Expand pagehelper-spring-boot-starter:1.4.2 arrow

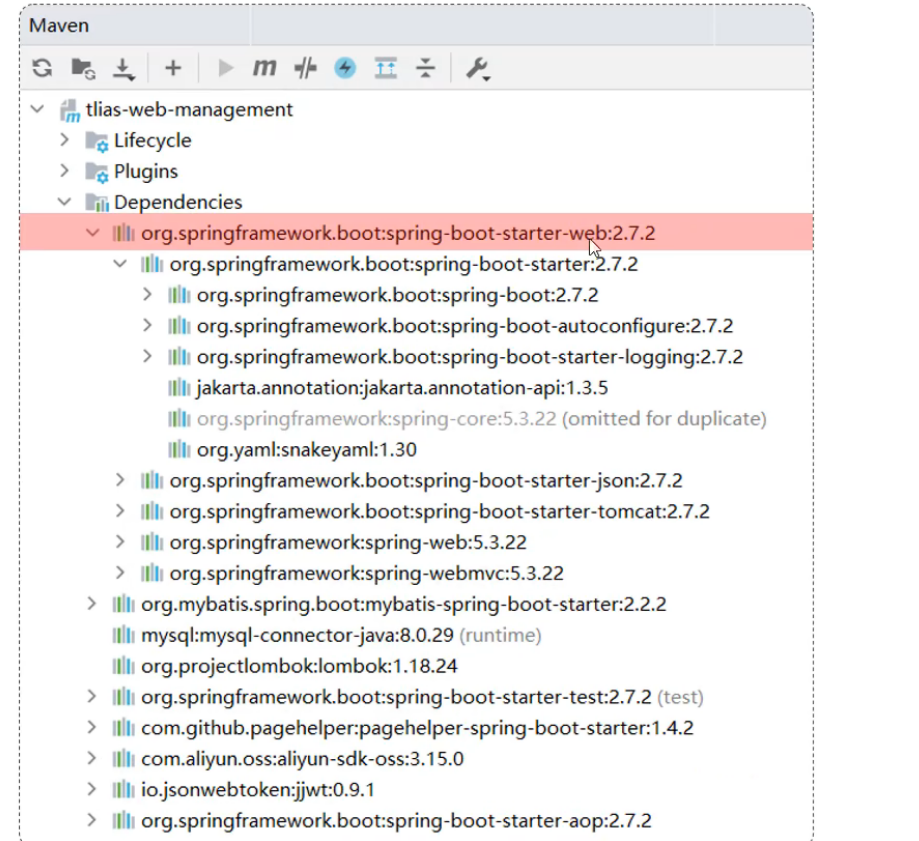click(x=92, y=727)
